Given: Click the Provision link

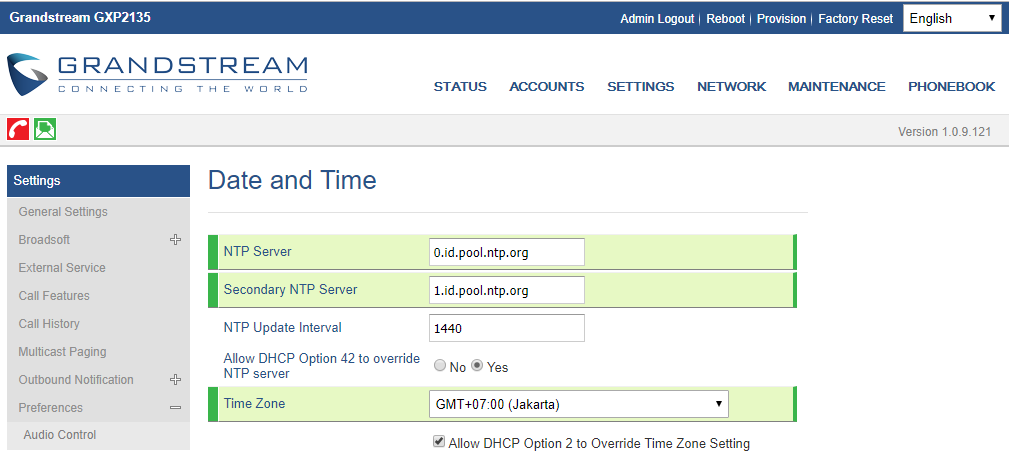Looking at the screenshot, I should point(781,19).
